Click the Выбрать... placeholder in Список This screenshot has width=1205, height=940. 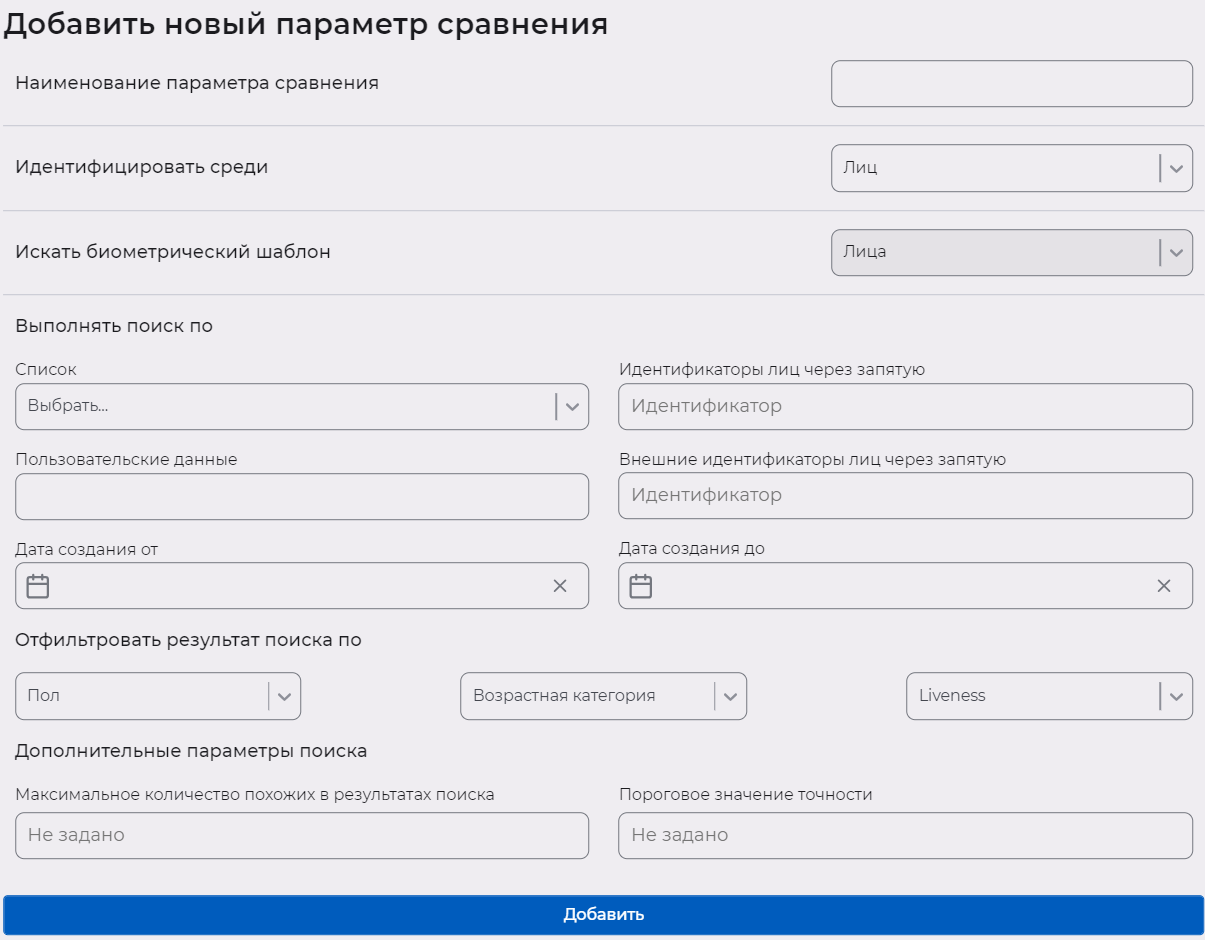(68, 407)
